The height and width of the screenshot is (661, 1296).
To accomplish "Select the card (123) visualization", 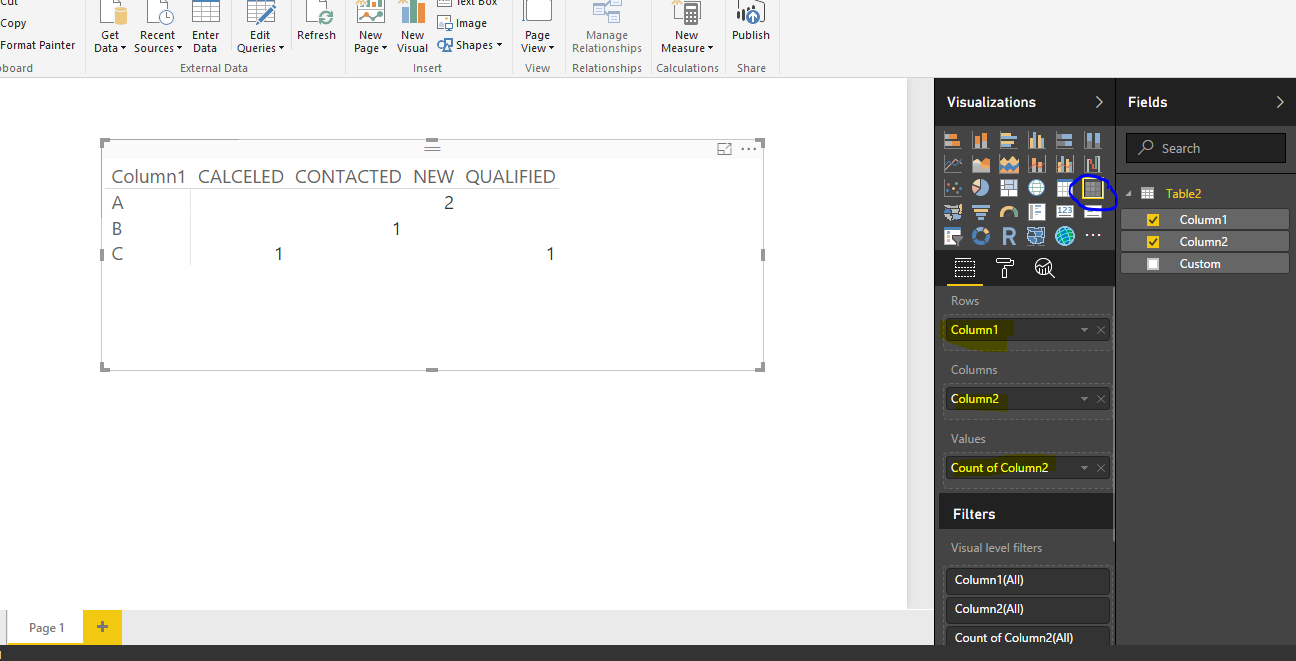I will point(1064,212).
